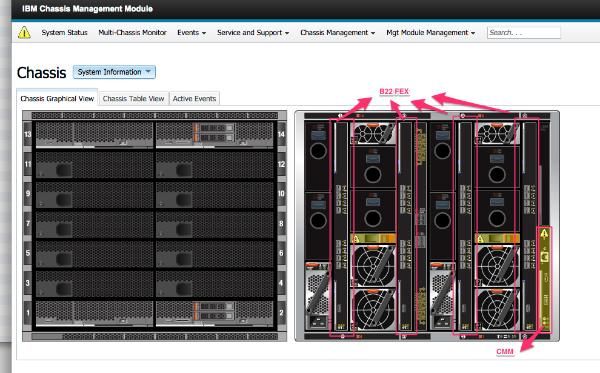This screenshot has height=373, width=600.
Task: Open Multi-Chassis Monitor
Action: click(132, 33)
